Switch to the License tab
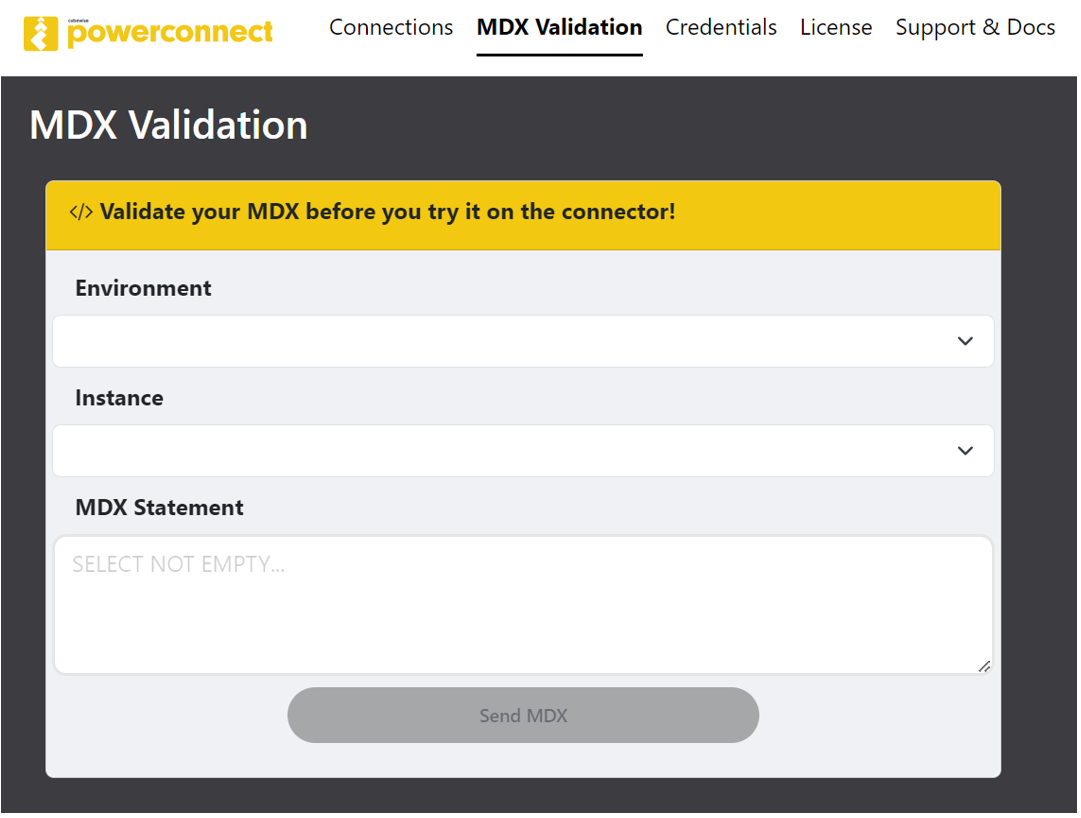This screenshot has height=818, width=1081. [x=836, y=28]
